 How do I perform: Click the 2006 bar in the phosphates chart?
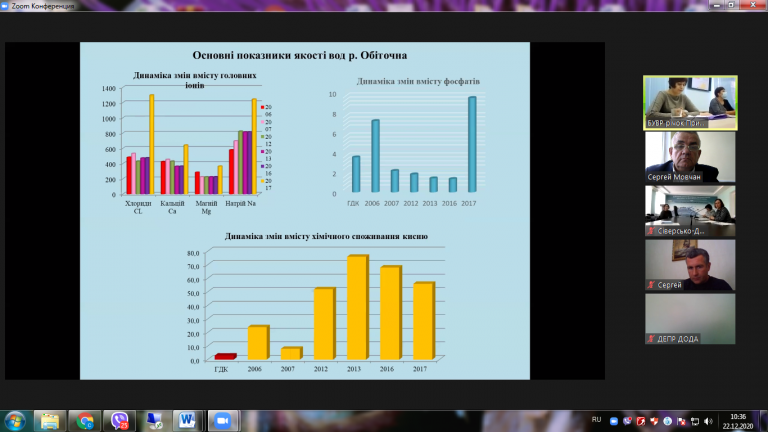(375, 156)
